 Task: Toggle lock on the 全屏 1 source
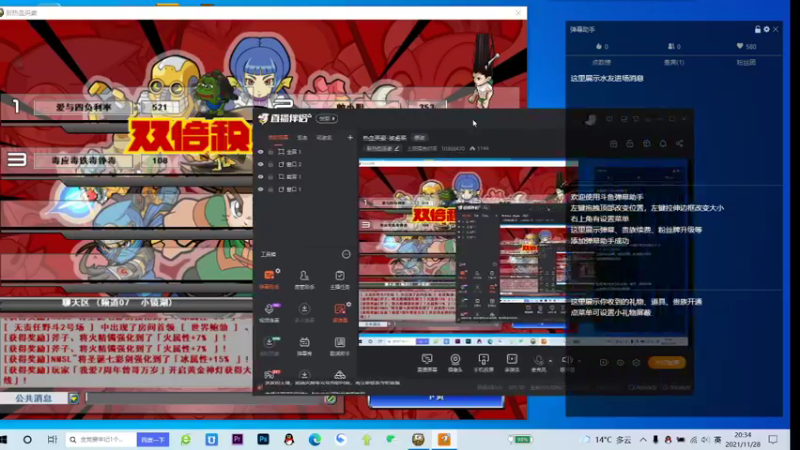[x=271, y=152]
